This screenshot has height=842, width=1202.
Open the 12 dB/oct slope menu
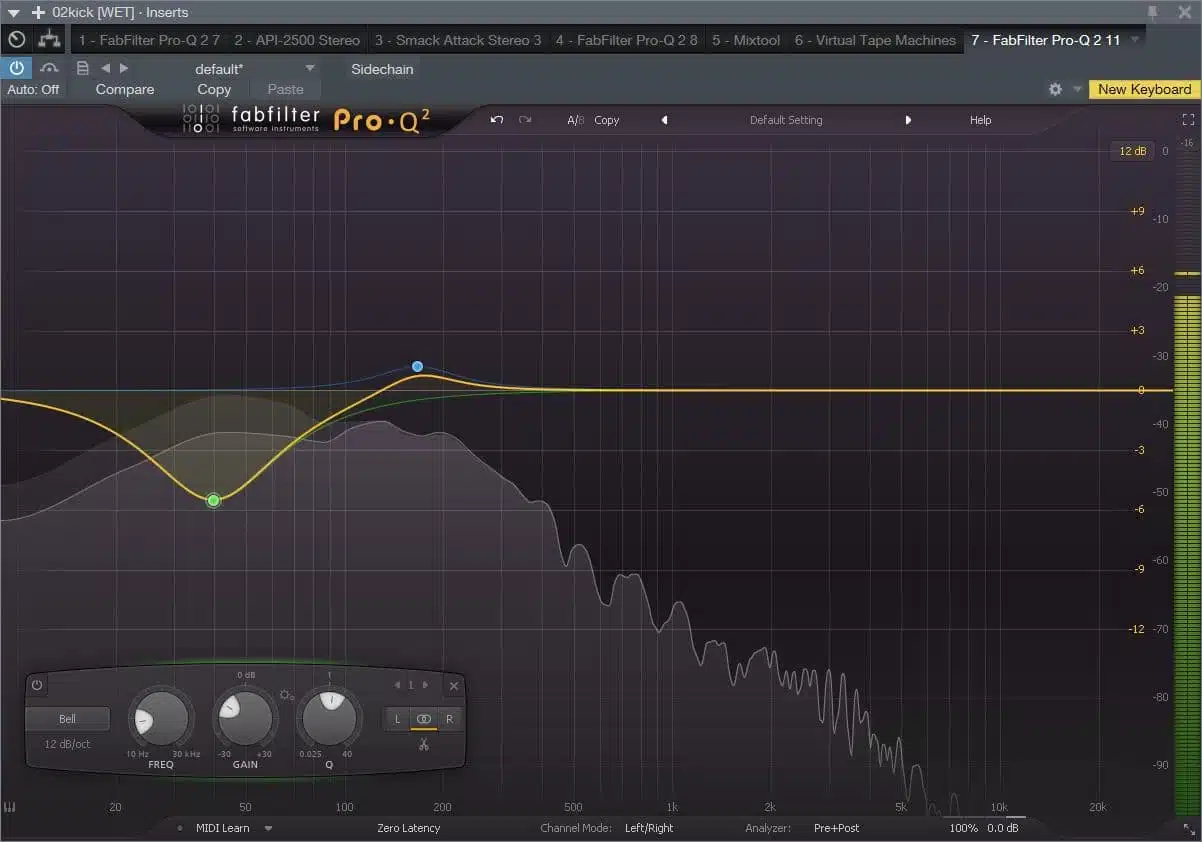(x=67, y=744)
